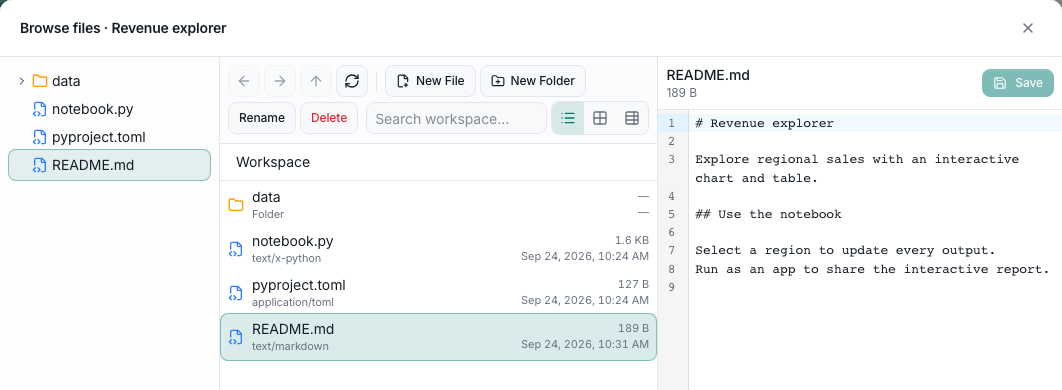The width and height of the screenshot is (1062, 390).
Task: Switch to grid view
Action: tap(599, 118)
